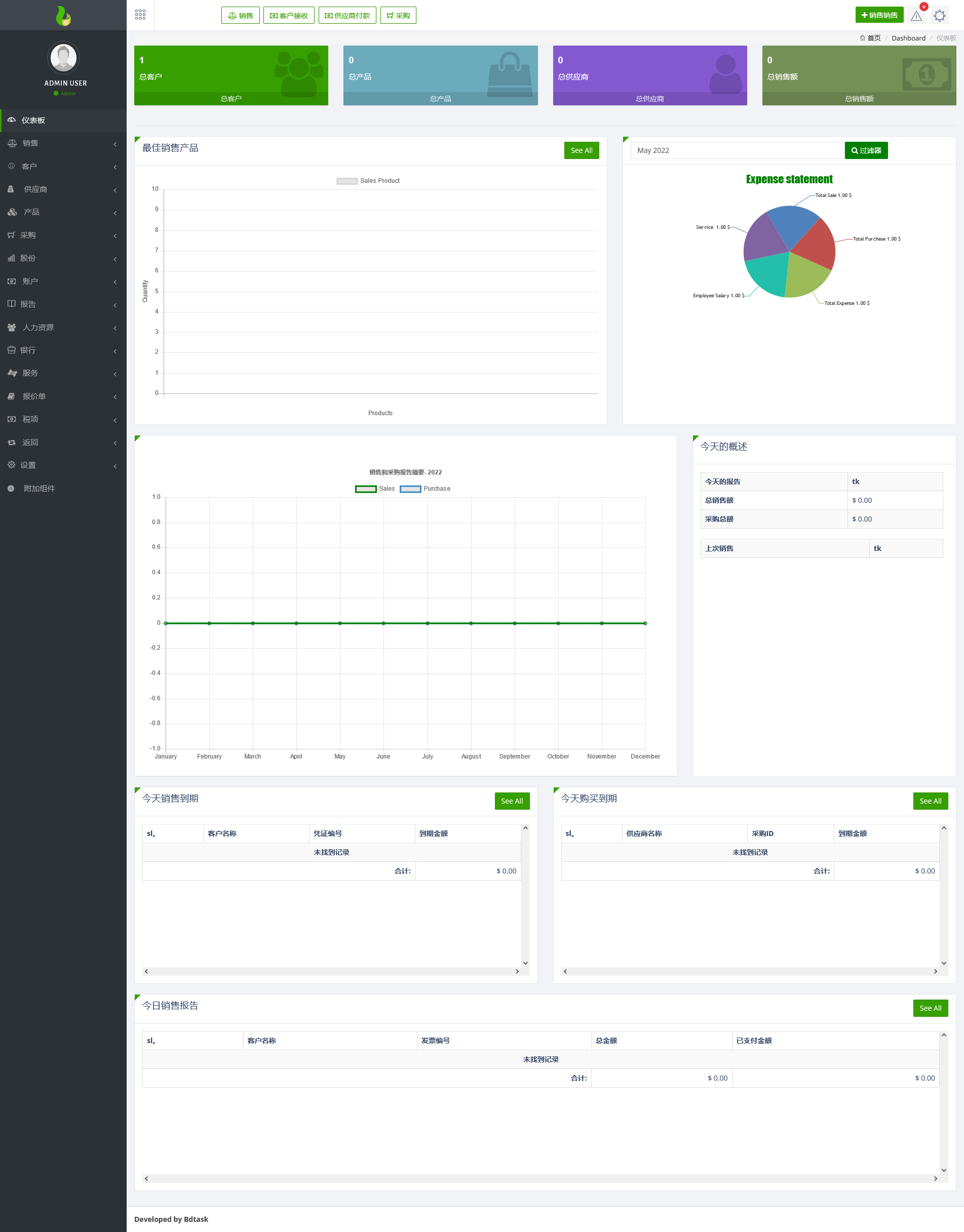Click the 报价单 icon in sidebar
Viewport: 964px width, 1232px height.
pyautogui.click(x=11, y=396)
